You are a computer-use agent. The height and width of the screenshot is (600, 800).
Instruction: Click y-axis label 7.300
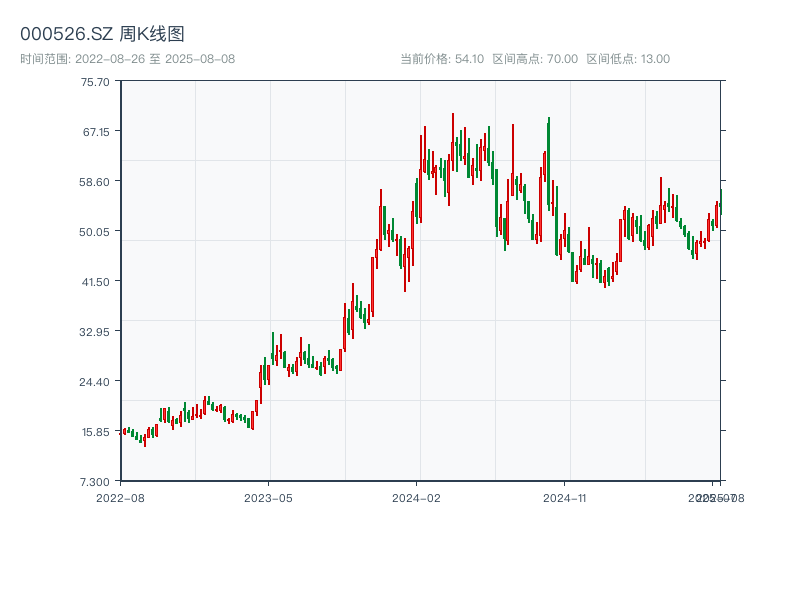click(x=95, y=482)
